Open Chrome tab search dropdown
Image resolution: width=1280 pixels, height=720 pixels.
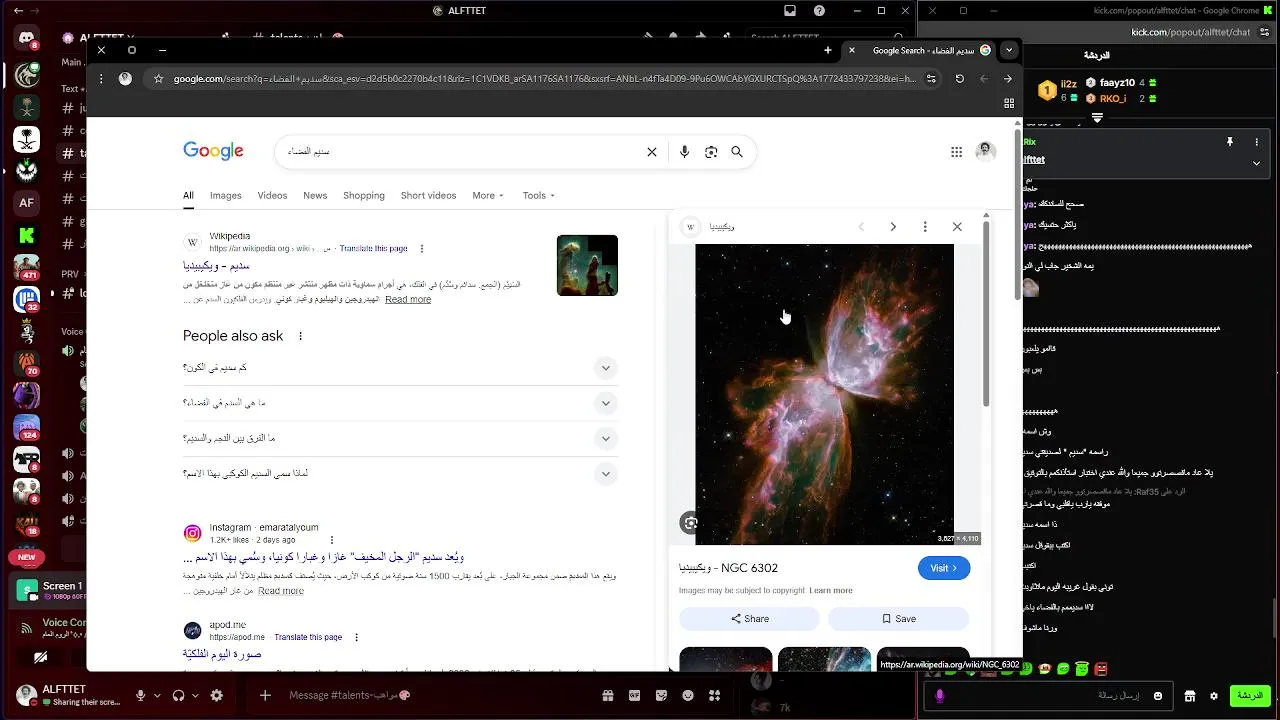coord(1009,50)
